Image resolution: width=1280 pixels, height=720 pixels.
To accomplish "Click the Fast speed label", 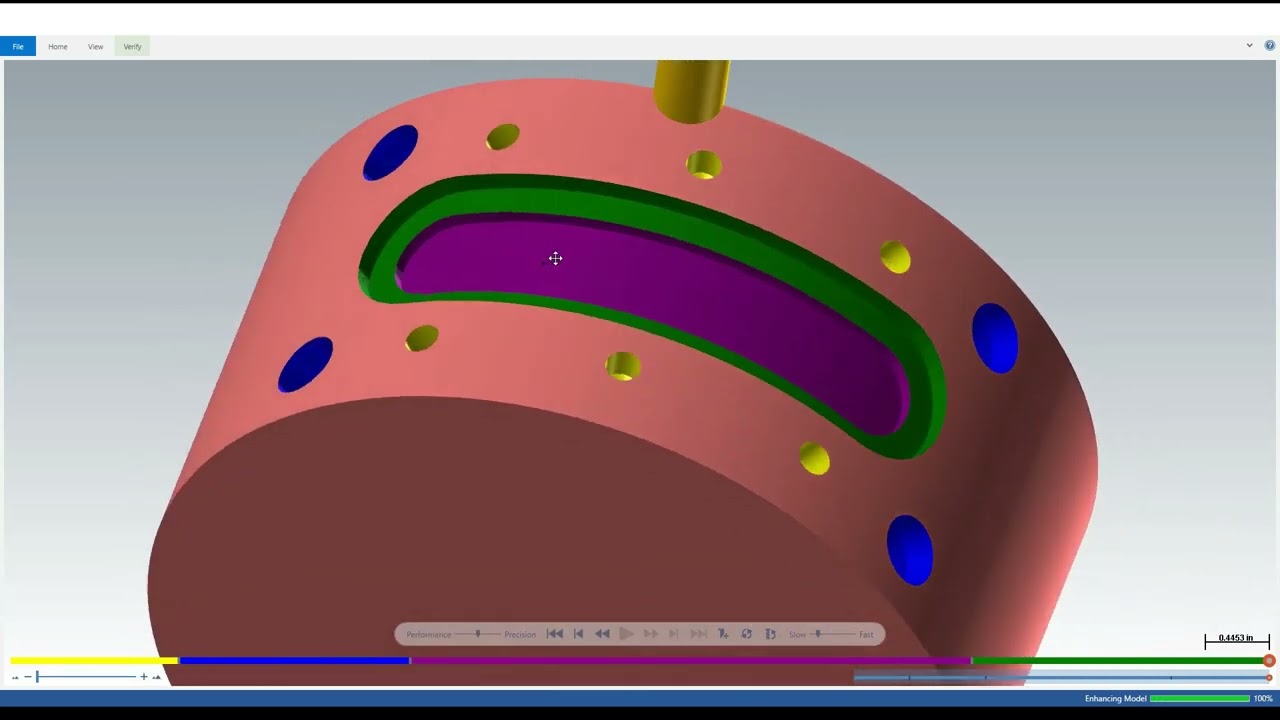I will pyautogui.click(x=866, y=635).
